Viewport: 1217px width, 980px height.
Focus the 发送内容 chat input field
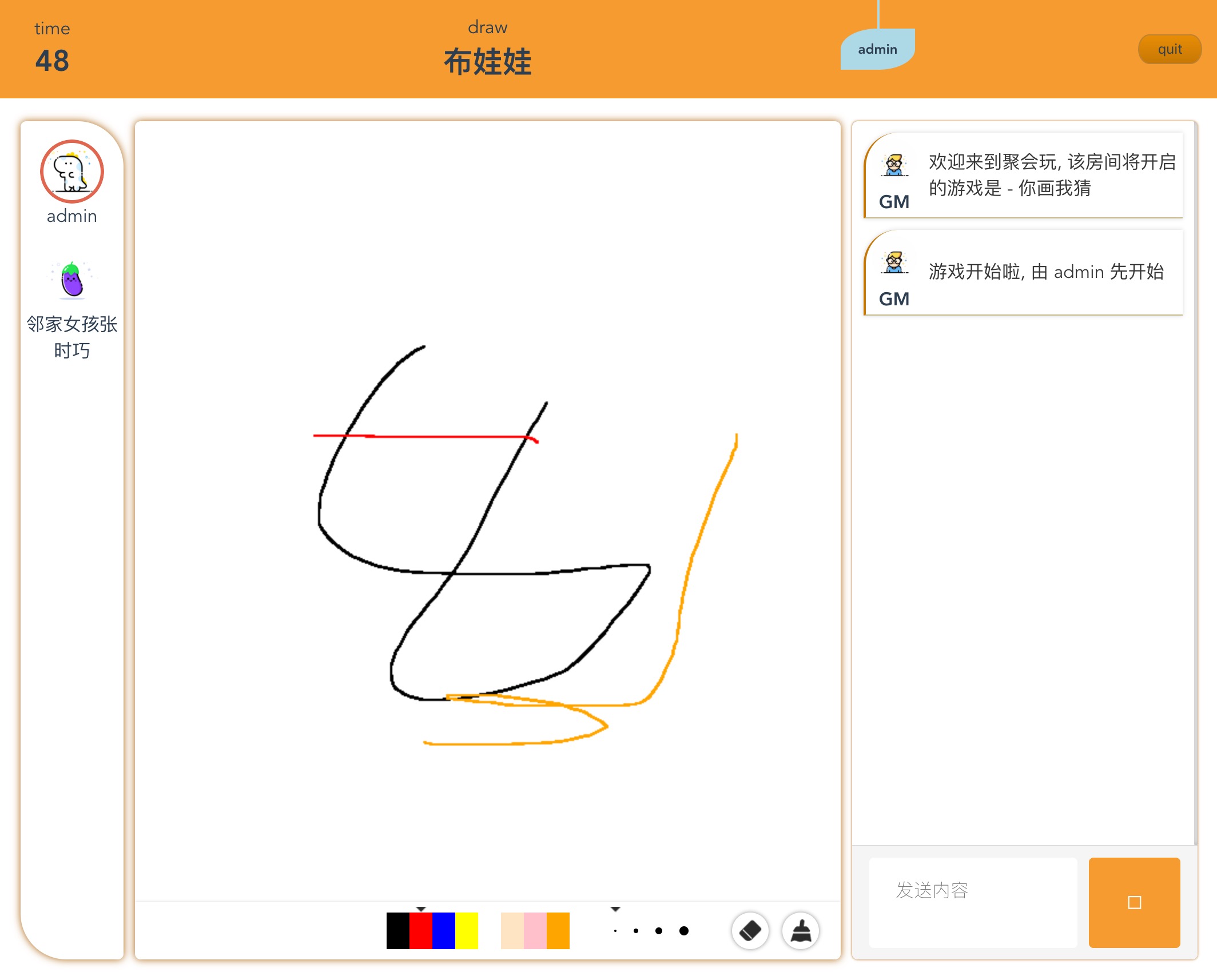point(972,902)
